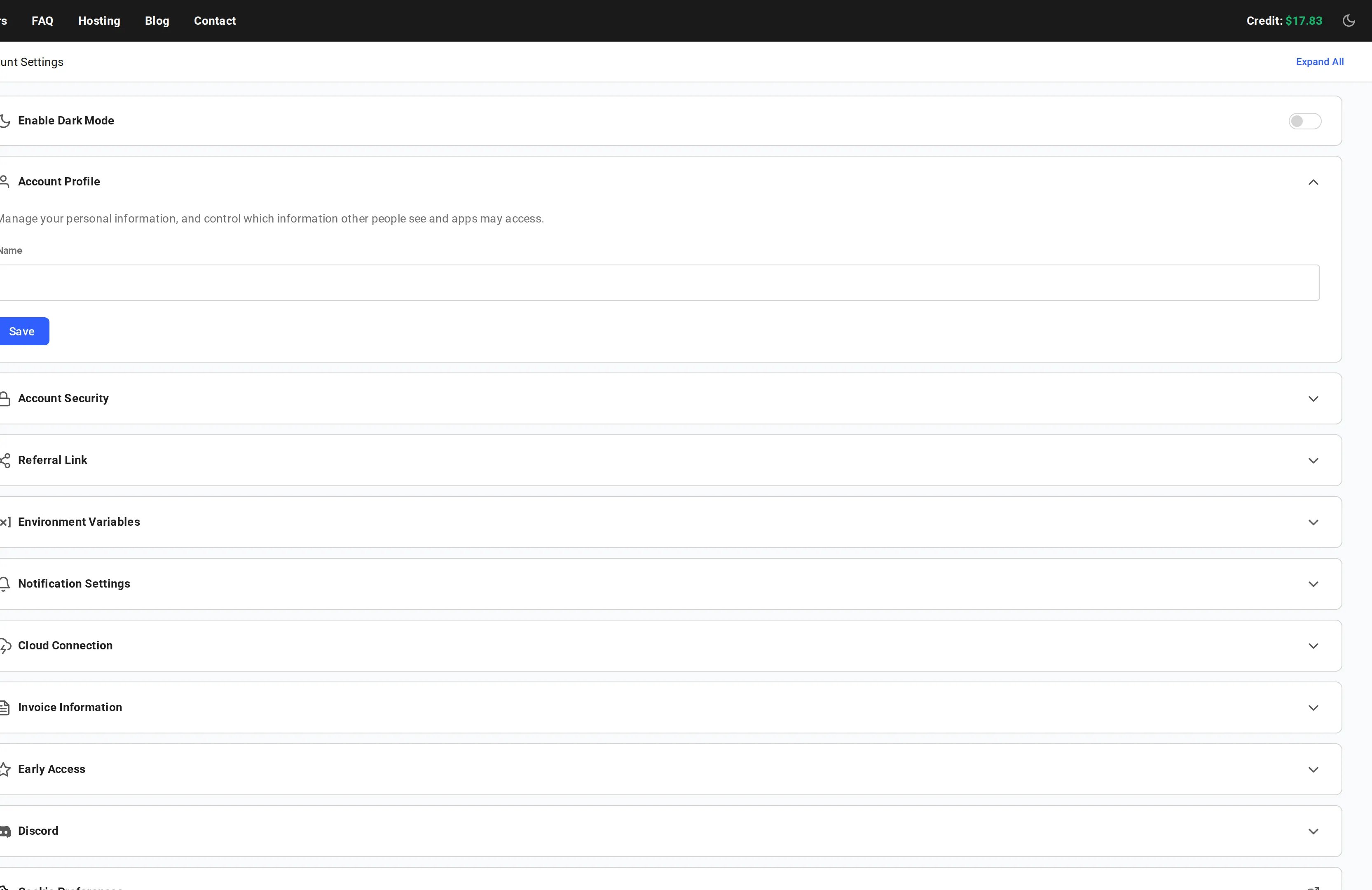
Task: Go to the Hosting navigation item
Action: pos(99,21)
